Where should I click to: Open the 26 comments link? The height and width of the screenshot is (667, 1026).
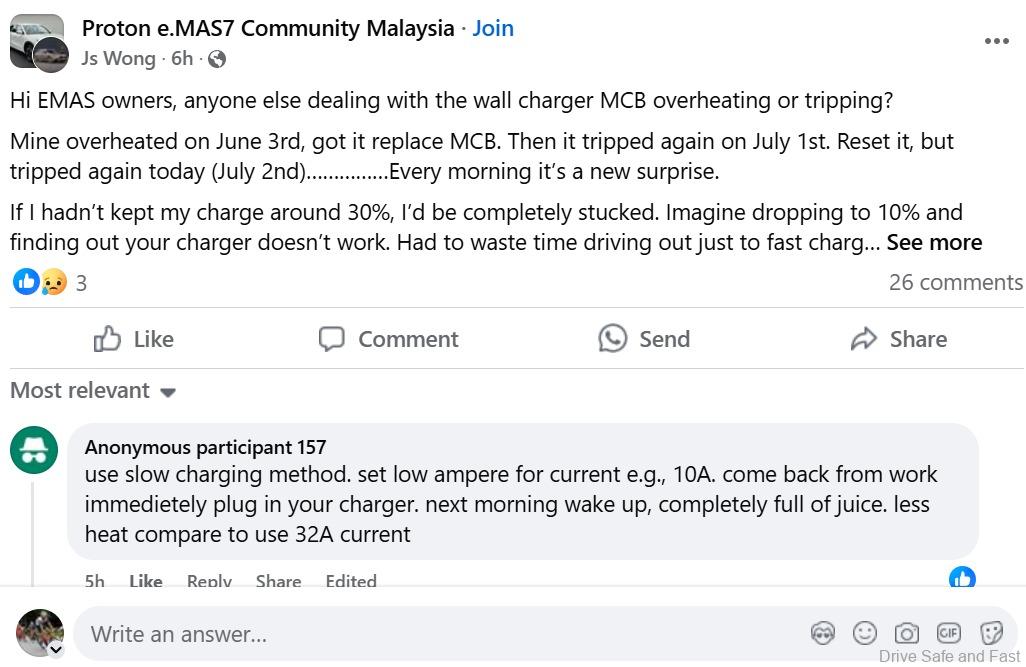955,282
